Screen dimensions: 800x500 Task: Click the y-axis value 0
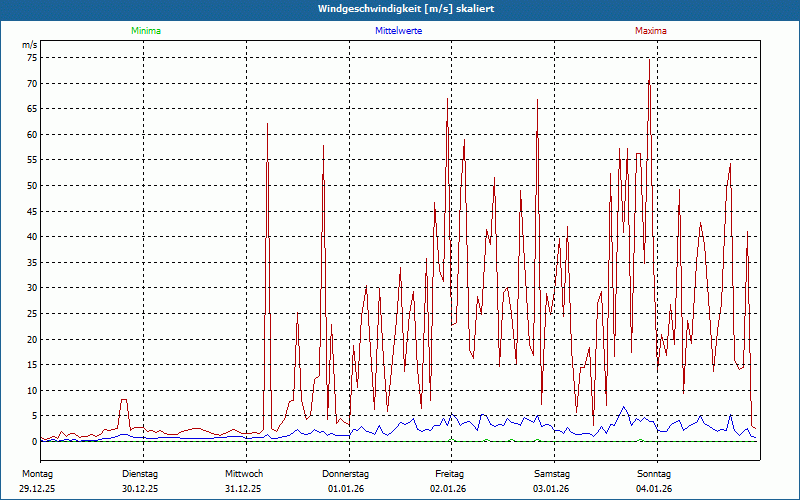click(35, 442)
